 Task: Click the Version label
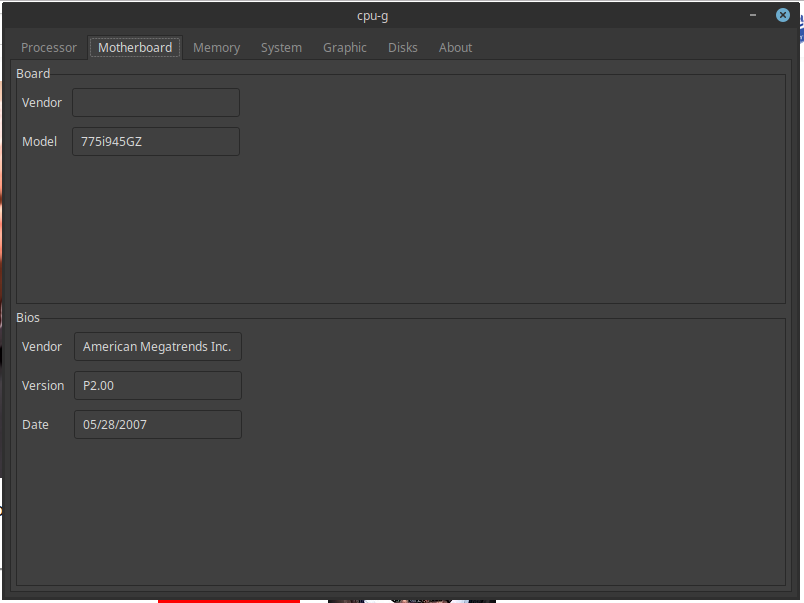click(43, 386)
